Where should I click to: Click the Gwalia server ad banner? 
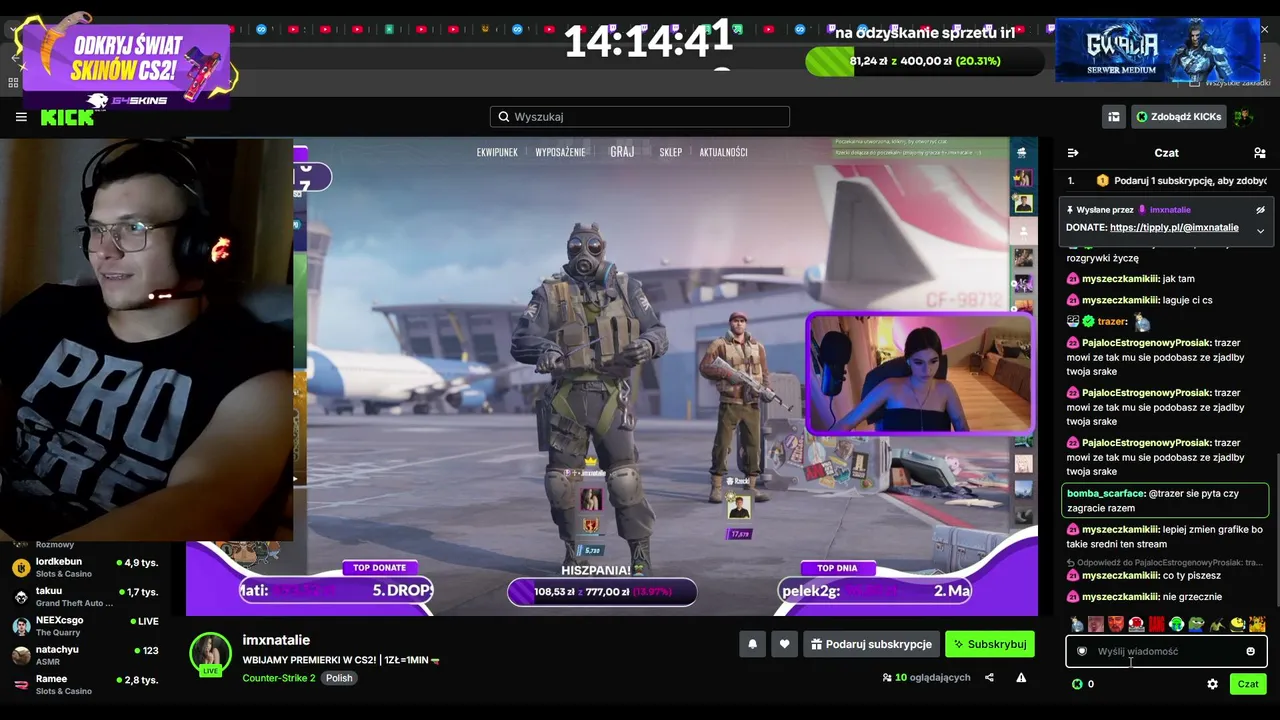pos(1157,50)
